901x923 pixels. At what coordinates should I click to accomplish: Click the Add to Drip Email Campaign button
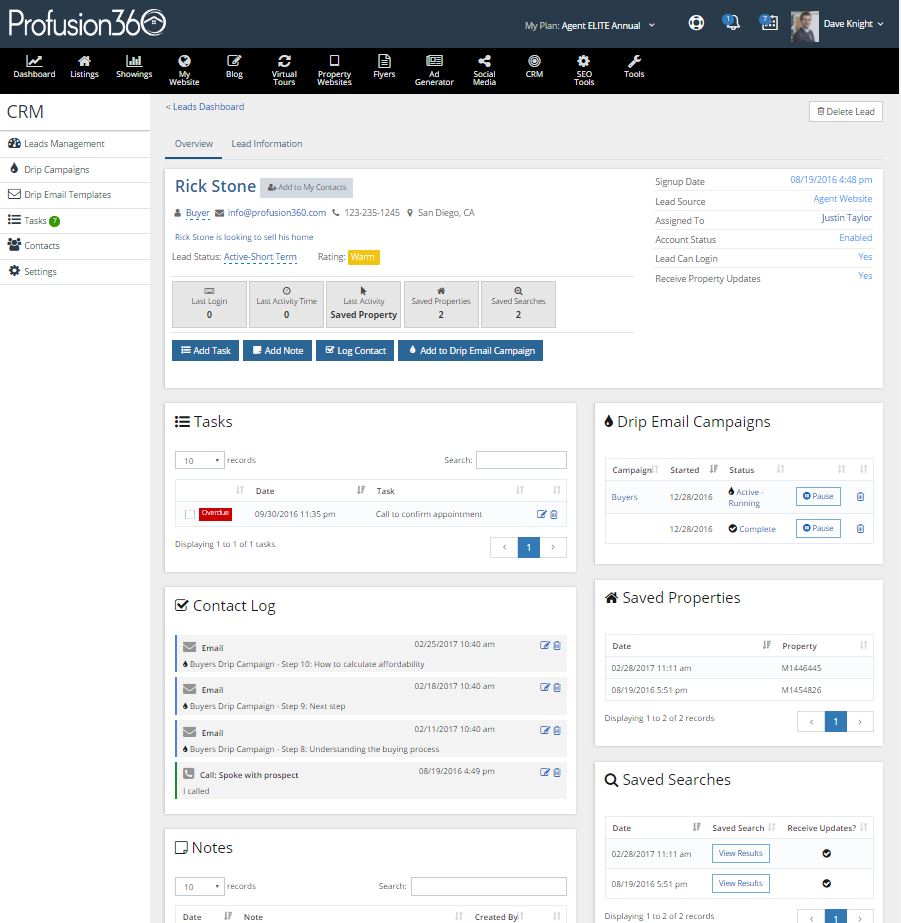470,351
